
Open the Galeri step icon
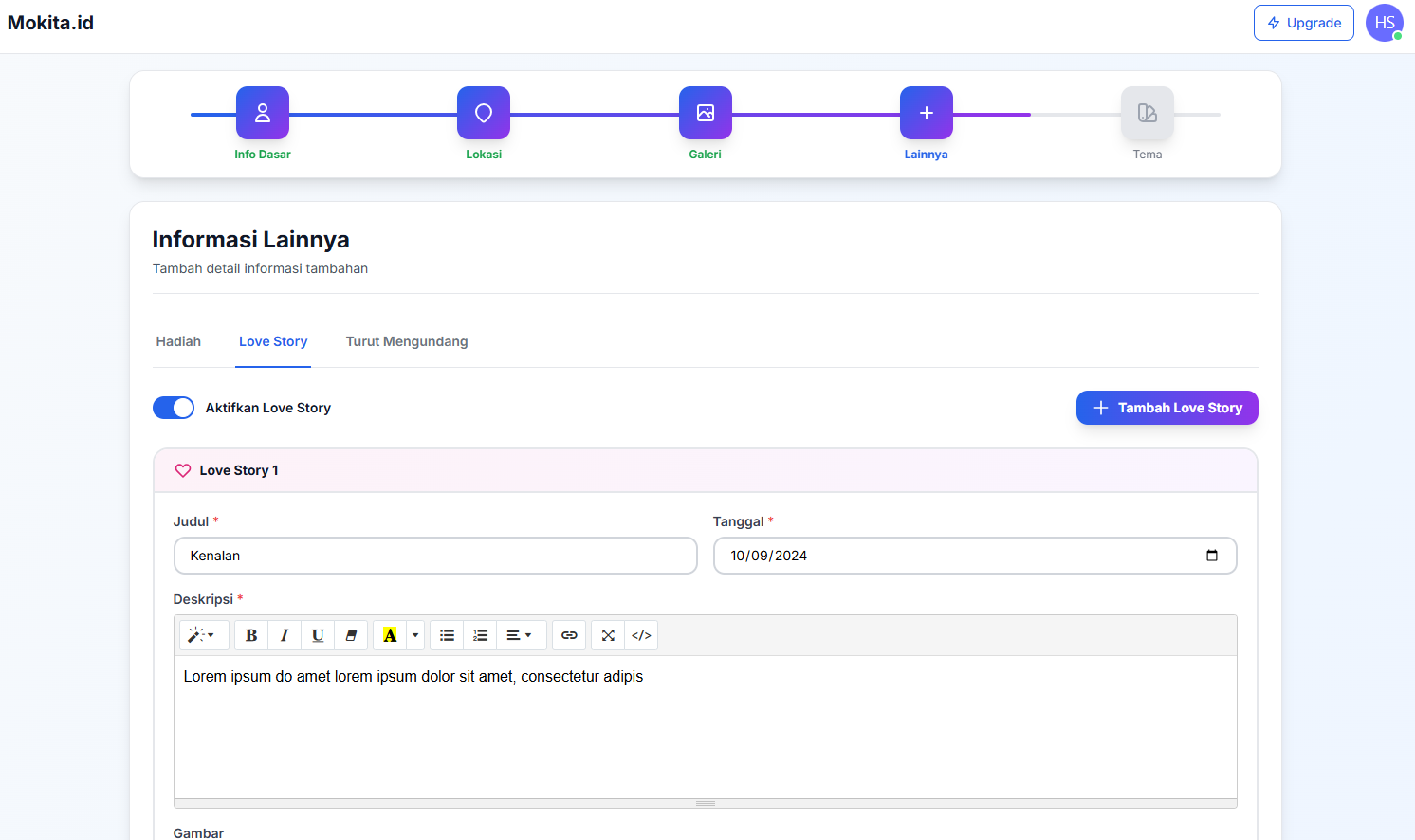(x=706, y=113)
